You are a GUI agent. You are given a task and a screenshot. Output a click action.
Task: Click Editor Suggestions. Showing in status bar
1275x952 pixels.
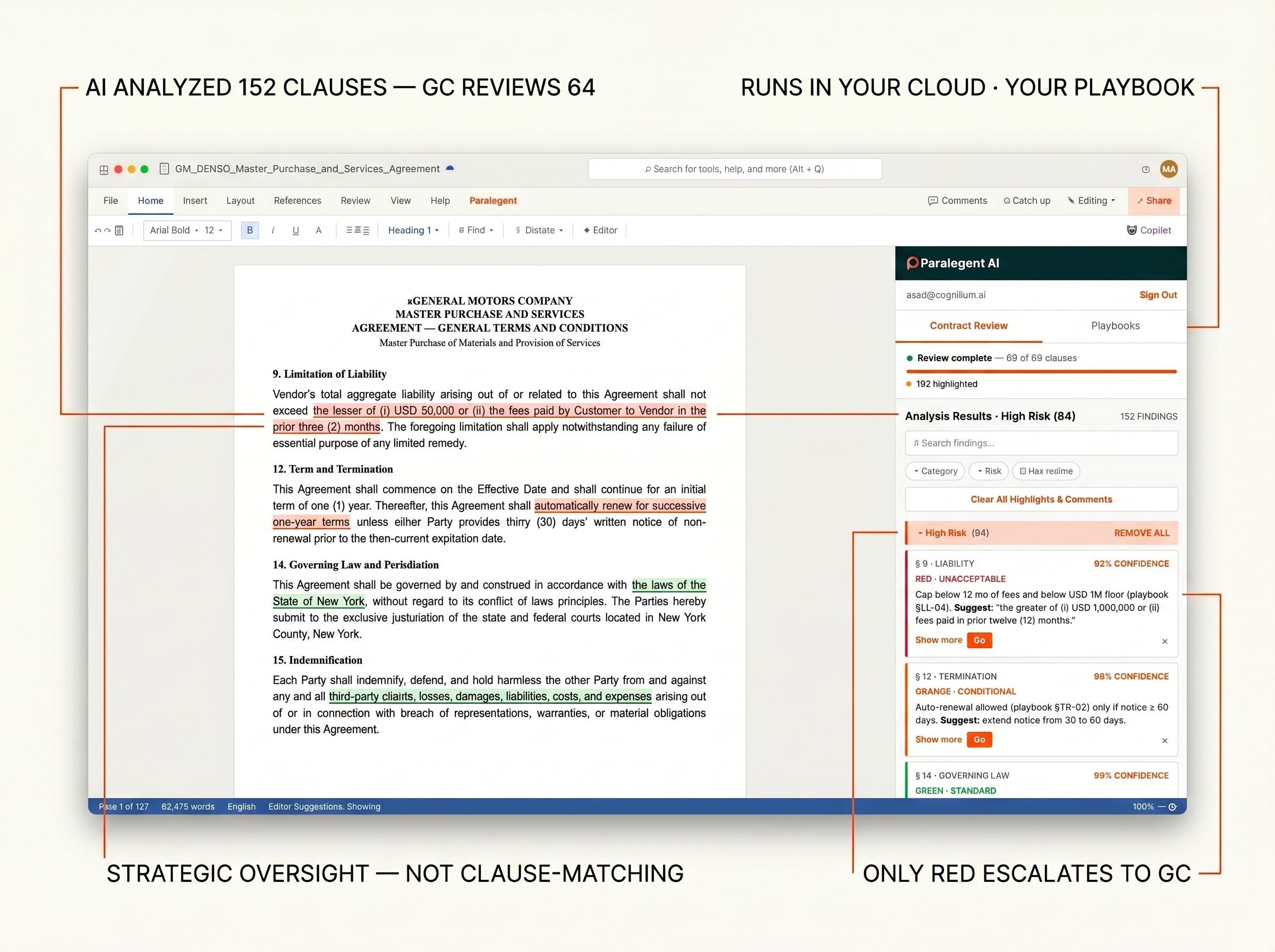pyautogui.click(x=325, y=807)
